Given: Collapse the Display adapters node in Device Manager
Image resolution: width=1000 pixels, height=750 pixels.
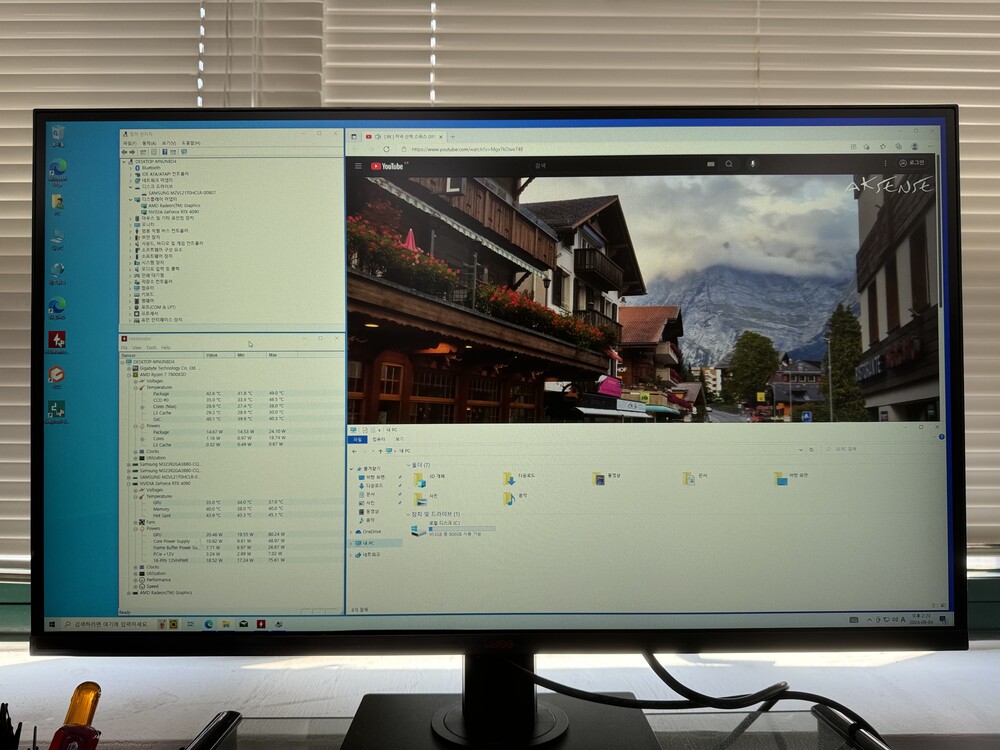Looking at the screenshot, I should 131,199.
